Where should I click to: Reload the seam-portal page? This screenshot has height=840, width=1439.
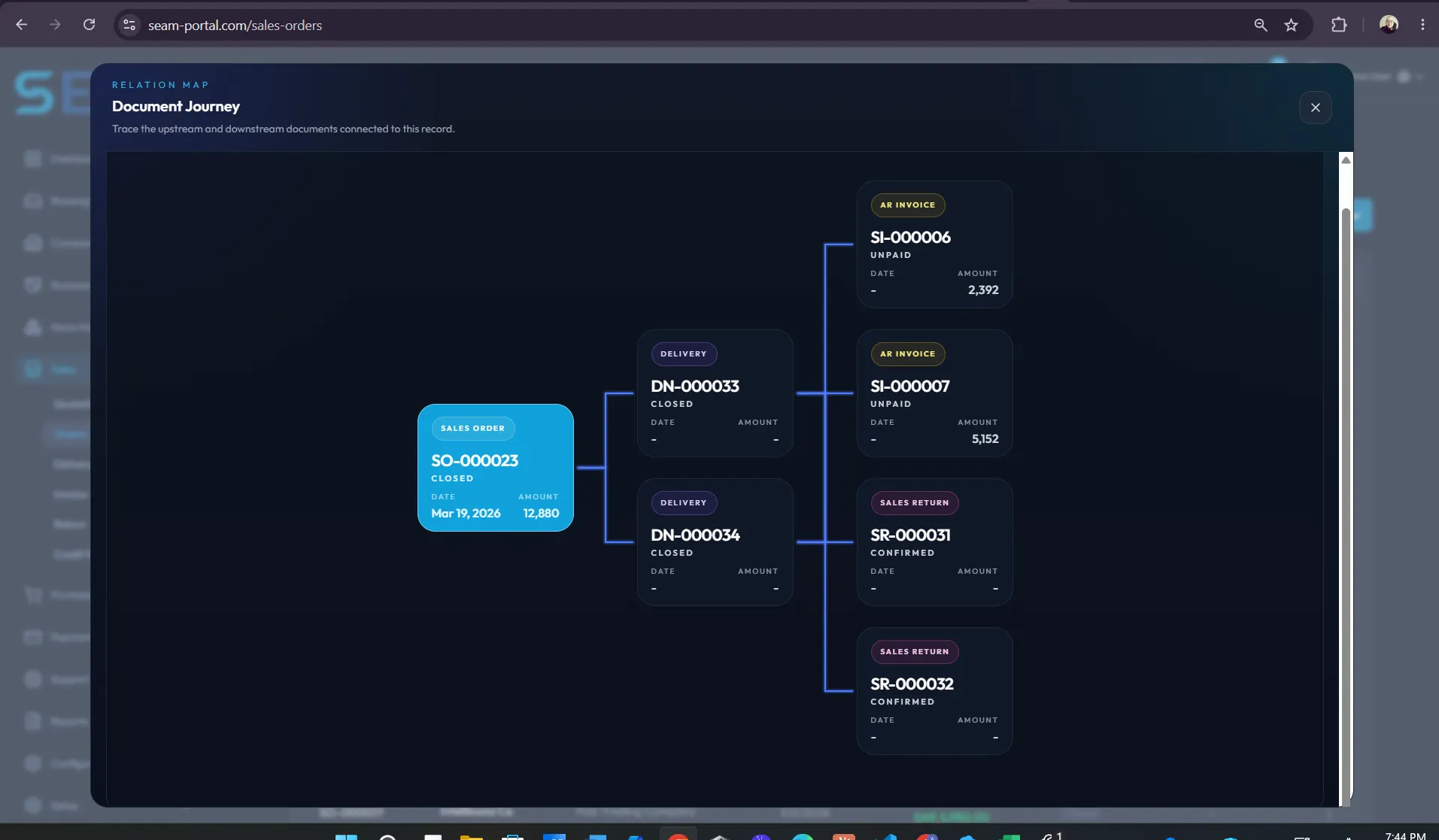tap(89, 25)
